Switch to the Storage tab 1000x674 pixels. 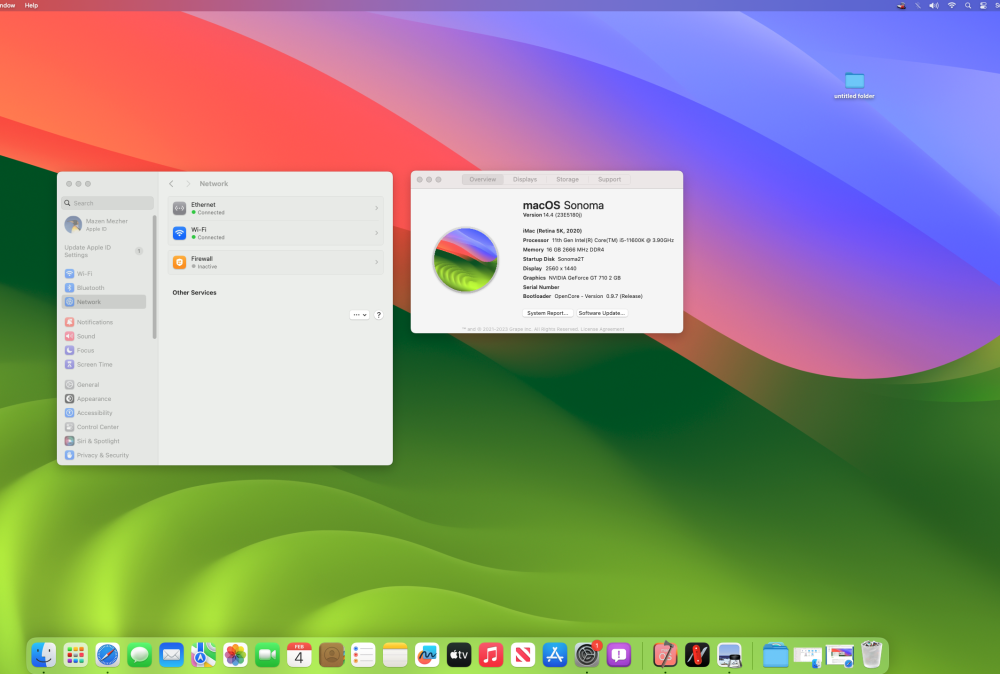[x=567, y=179]
